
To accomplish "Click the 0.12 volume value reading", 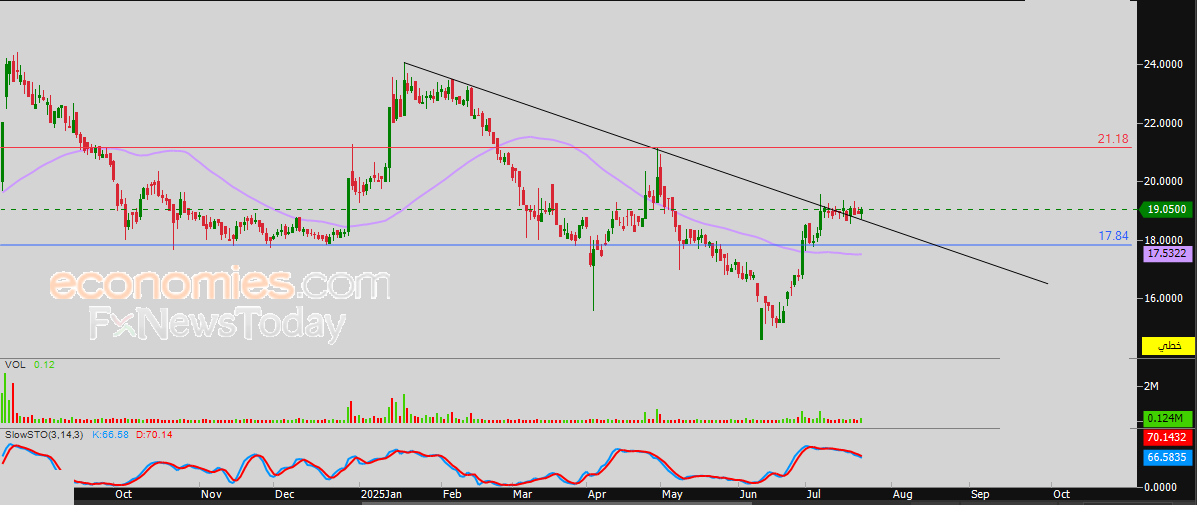I will [44, 365].
